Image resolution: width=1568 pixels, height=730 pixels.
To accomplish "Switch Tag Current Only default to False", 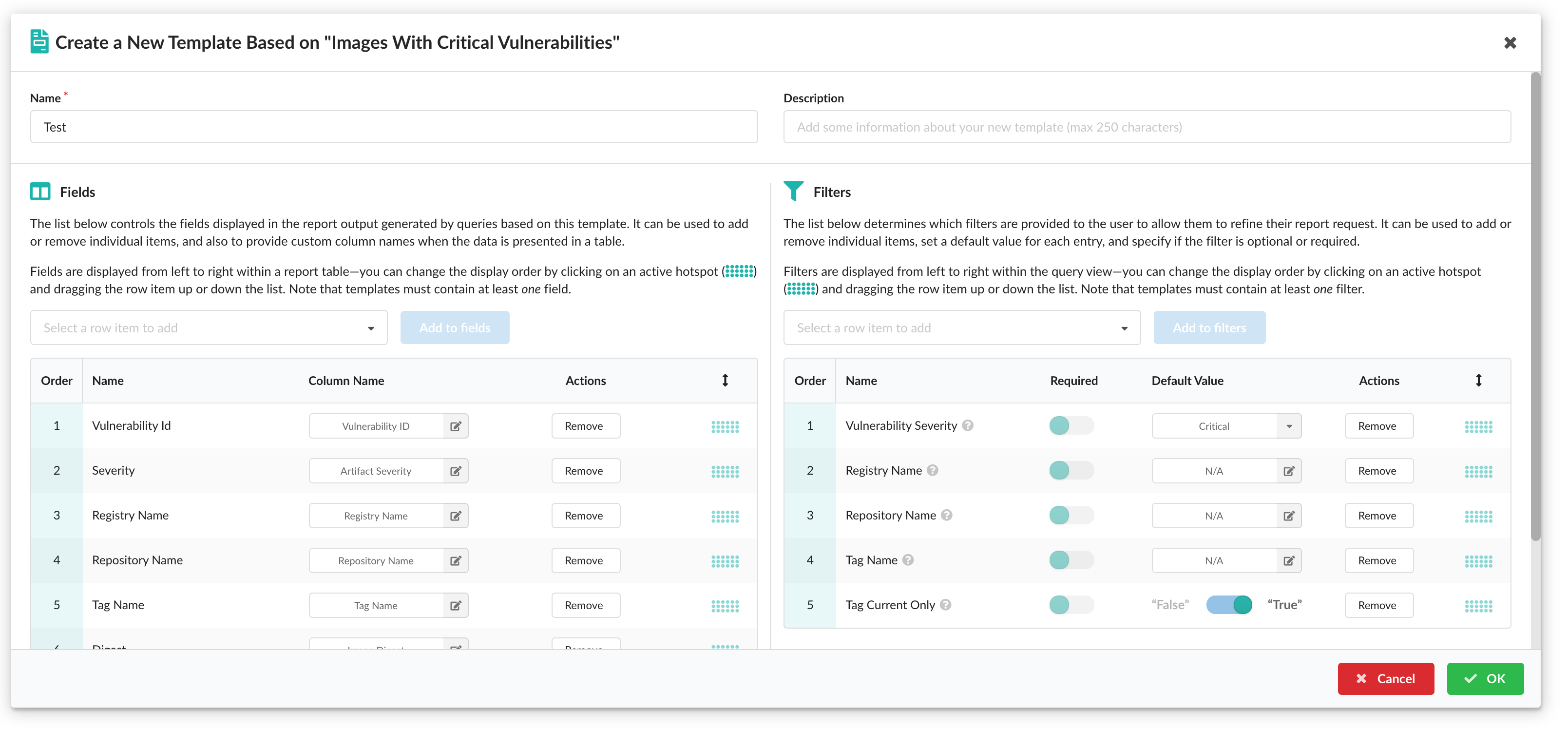I will click(x=1228, y=605).
